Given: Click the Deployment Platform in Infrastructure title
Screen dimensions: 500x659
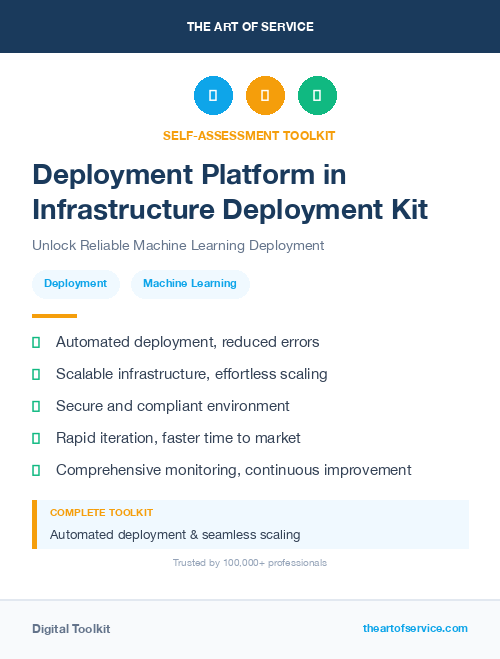Looking at the screenshot, I should [230, 192].
